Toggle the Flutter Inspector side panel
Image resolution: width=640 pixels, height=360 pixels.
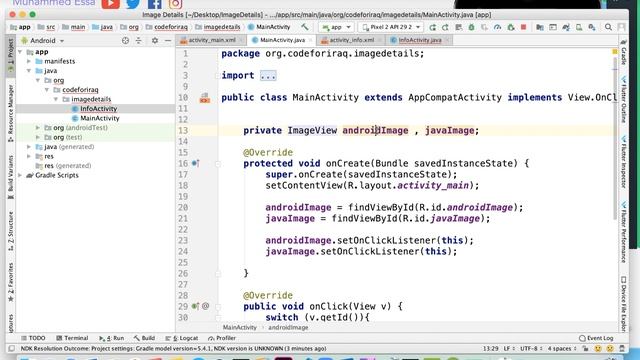624,161
